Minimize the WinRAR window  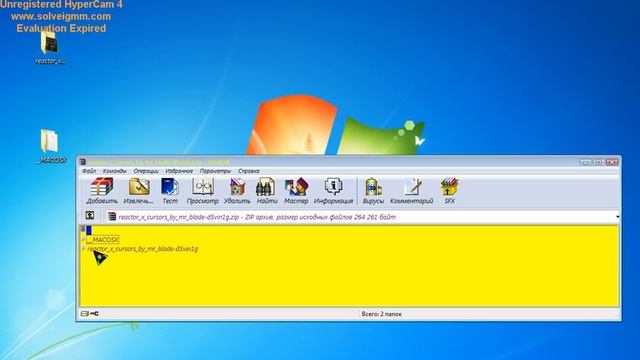pyautogui.click(x=585, y=162)
